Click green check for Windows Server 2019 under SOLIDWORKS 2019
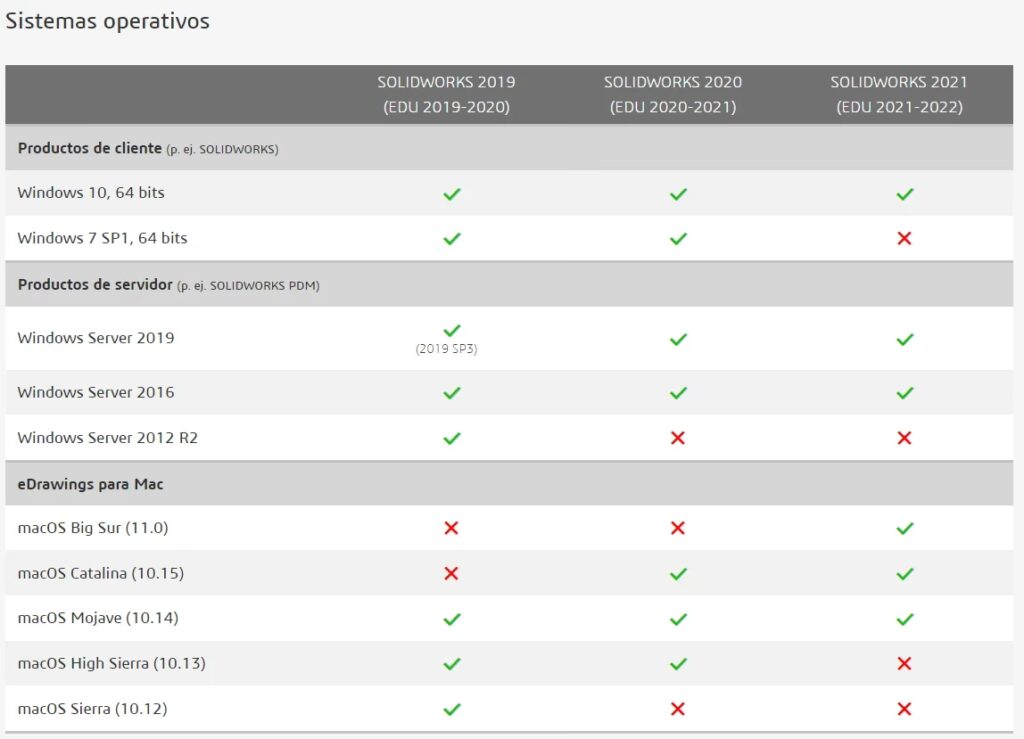1024x739 pixels. click(x=451, y=330)
